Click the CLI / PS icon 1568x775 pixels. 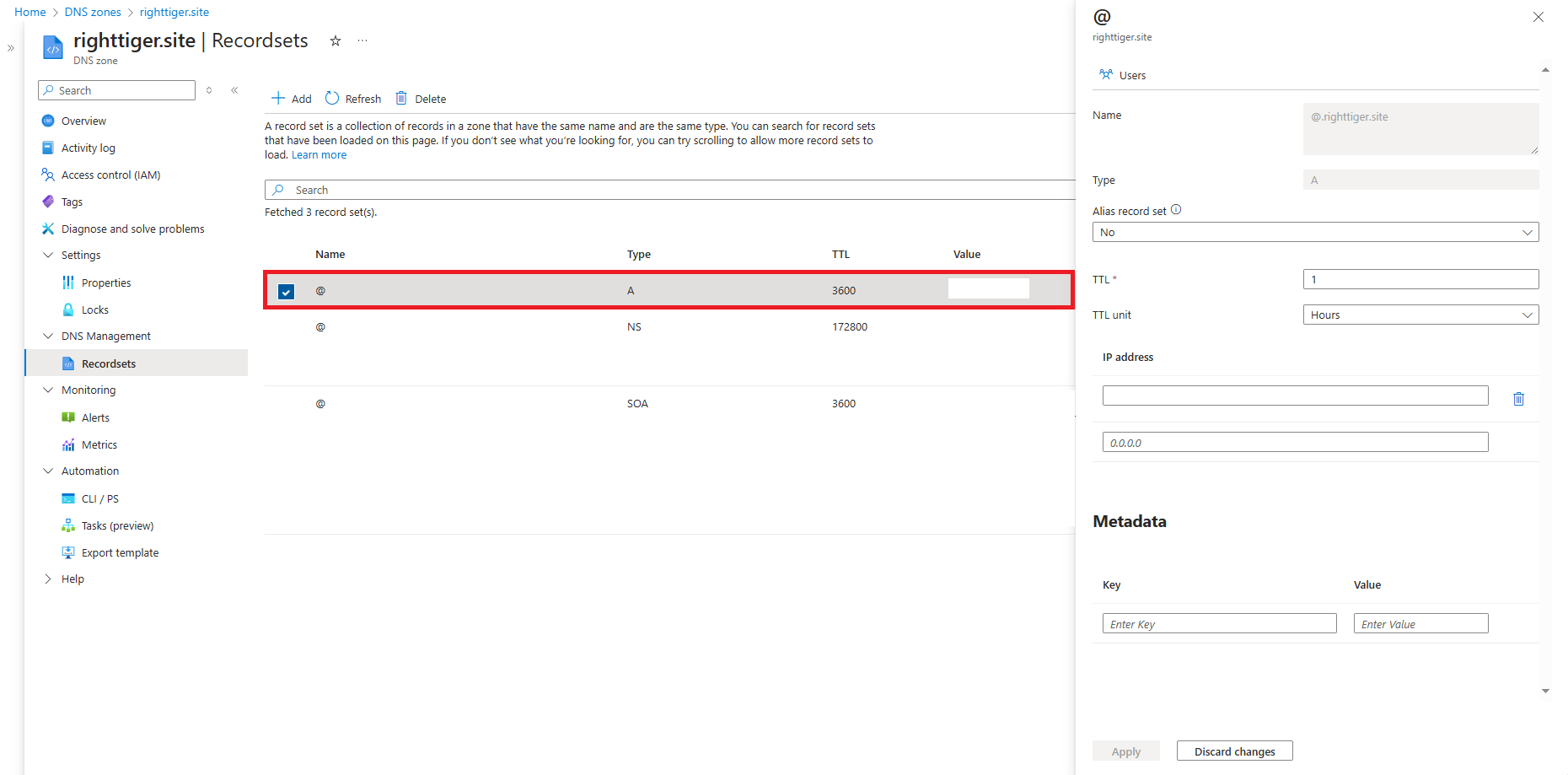coord(68,498)
